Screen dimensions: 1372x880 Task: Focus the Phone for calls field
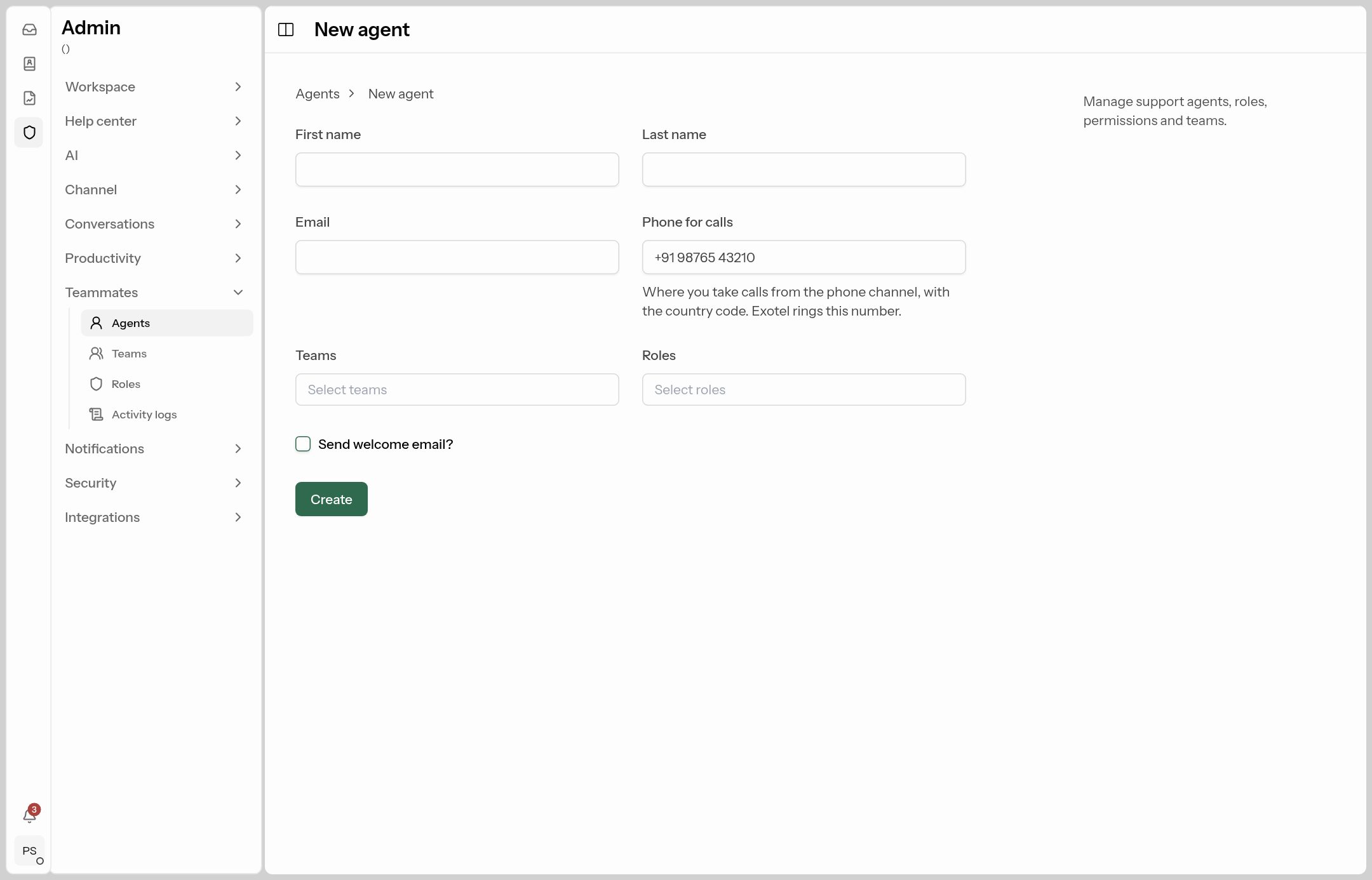[804, 257]
